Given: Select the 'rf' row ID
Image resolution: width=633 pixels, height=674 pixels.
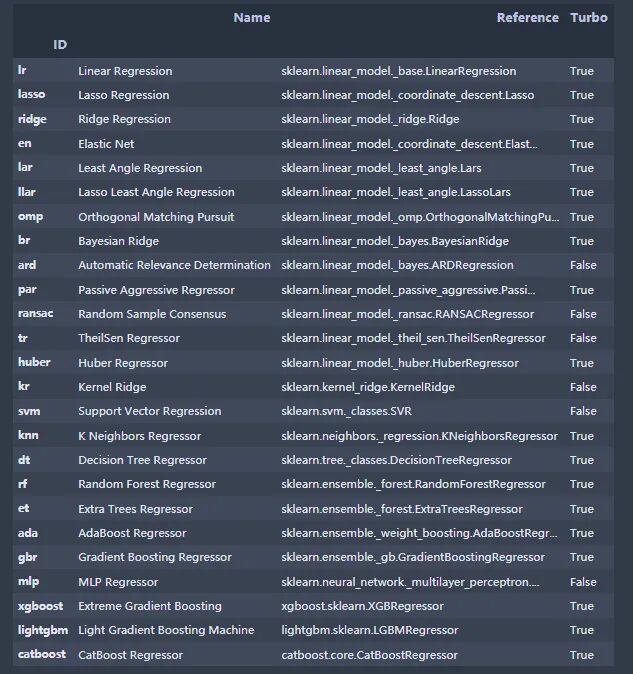Looking at the screenshot, I should (23, 484).
